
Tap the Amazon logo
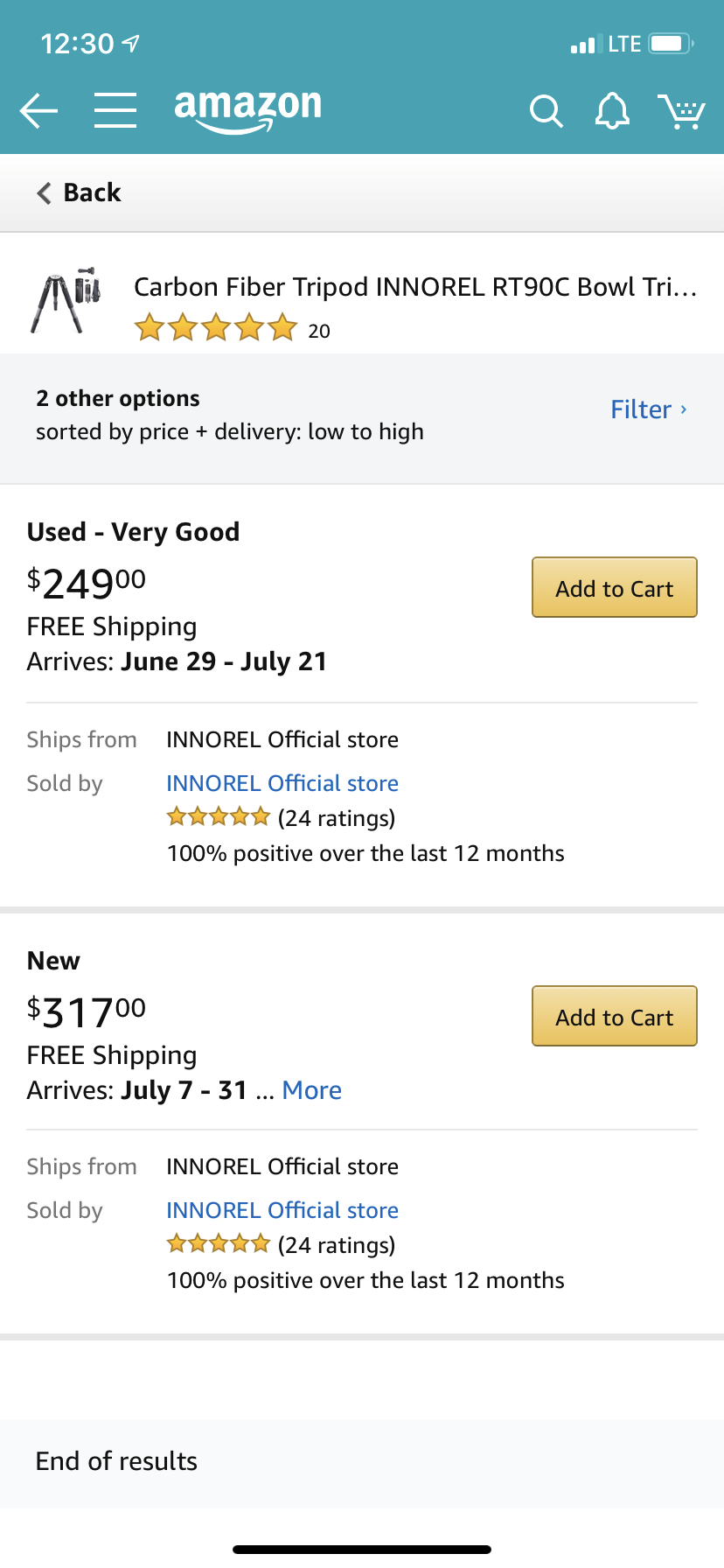[x=248, y=110]
